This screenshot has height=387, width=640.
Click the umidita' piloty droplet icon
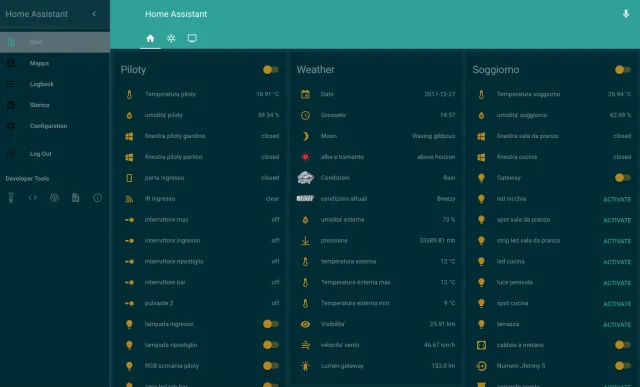pos(129,115)
